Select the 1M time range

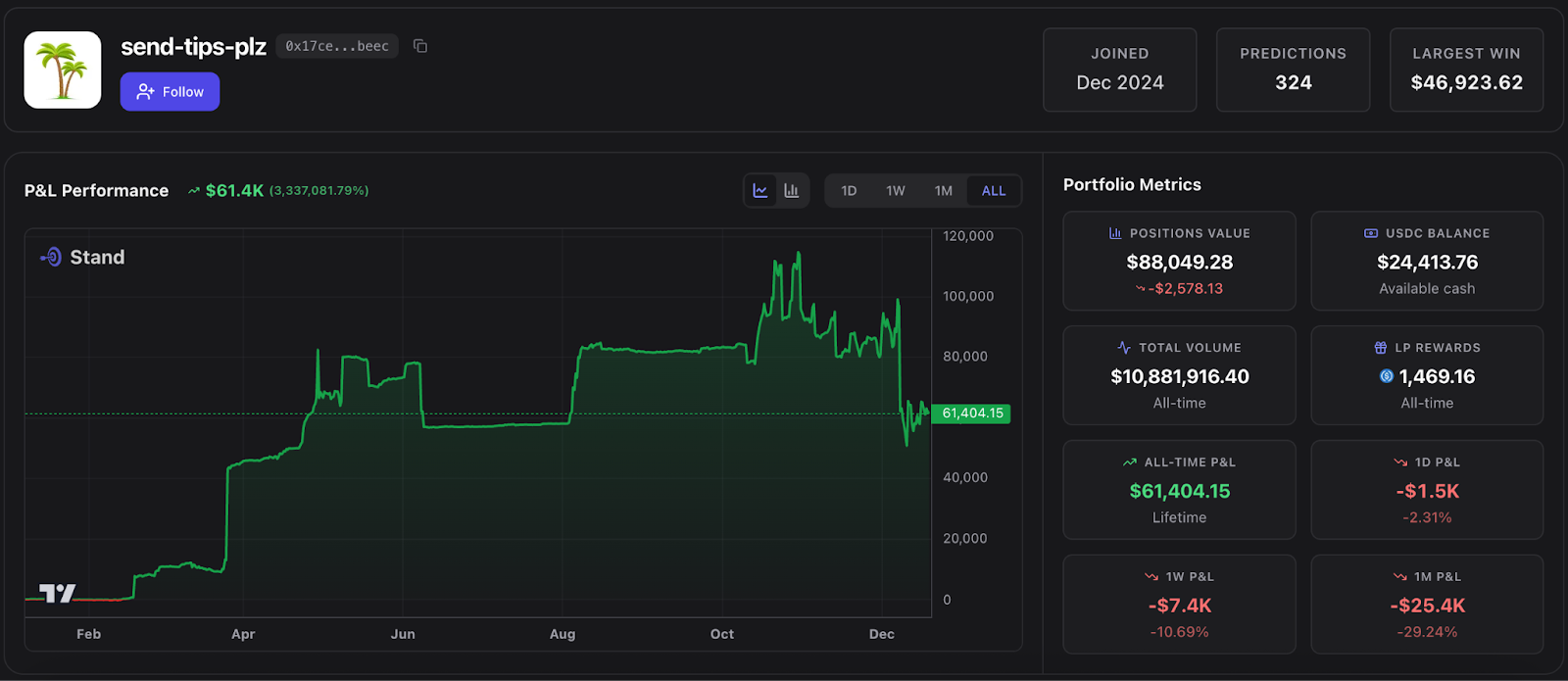[x=944, y=191]
